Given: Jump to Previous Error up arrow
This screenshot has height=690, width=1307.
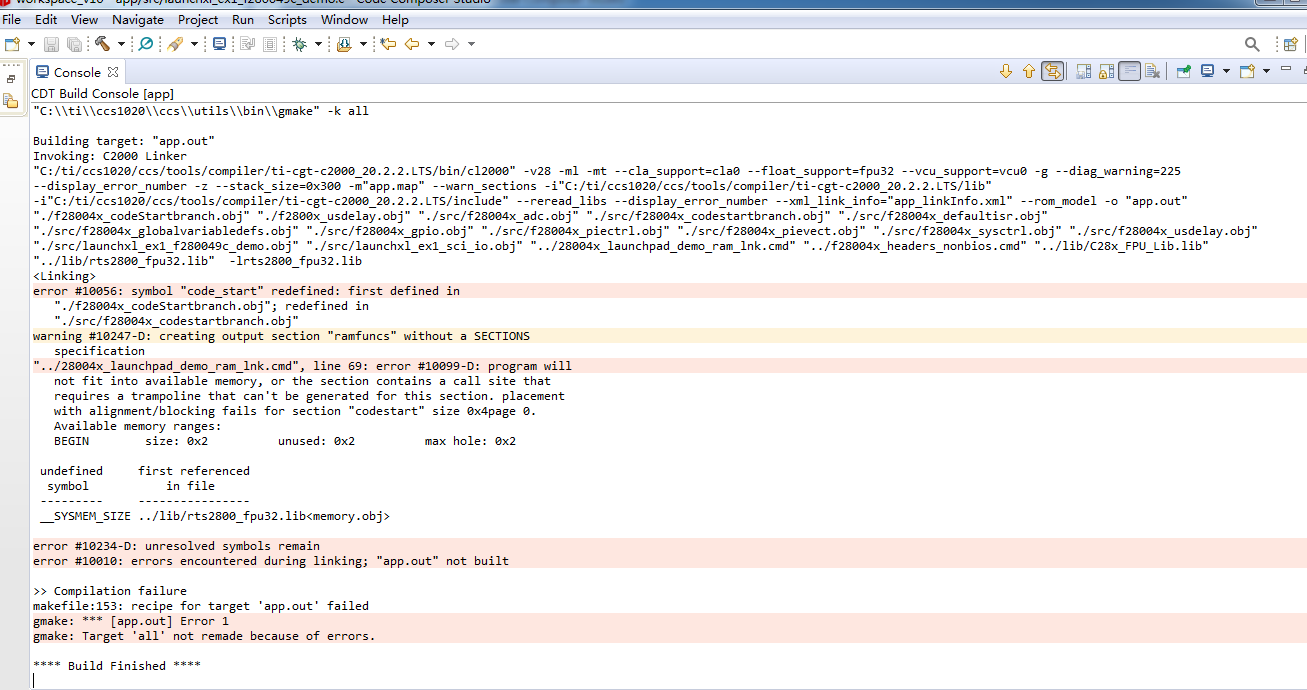Looking at the screenshot, I should pyautogui.click(x=1029, y=71).
